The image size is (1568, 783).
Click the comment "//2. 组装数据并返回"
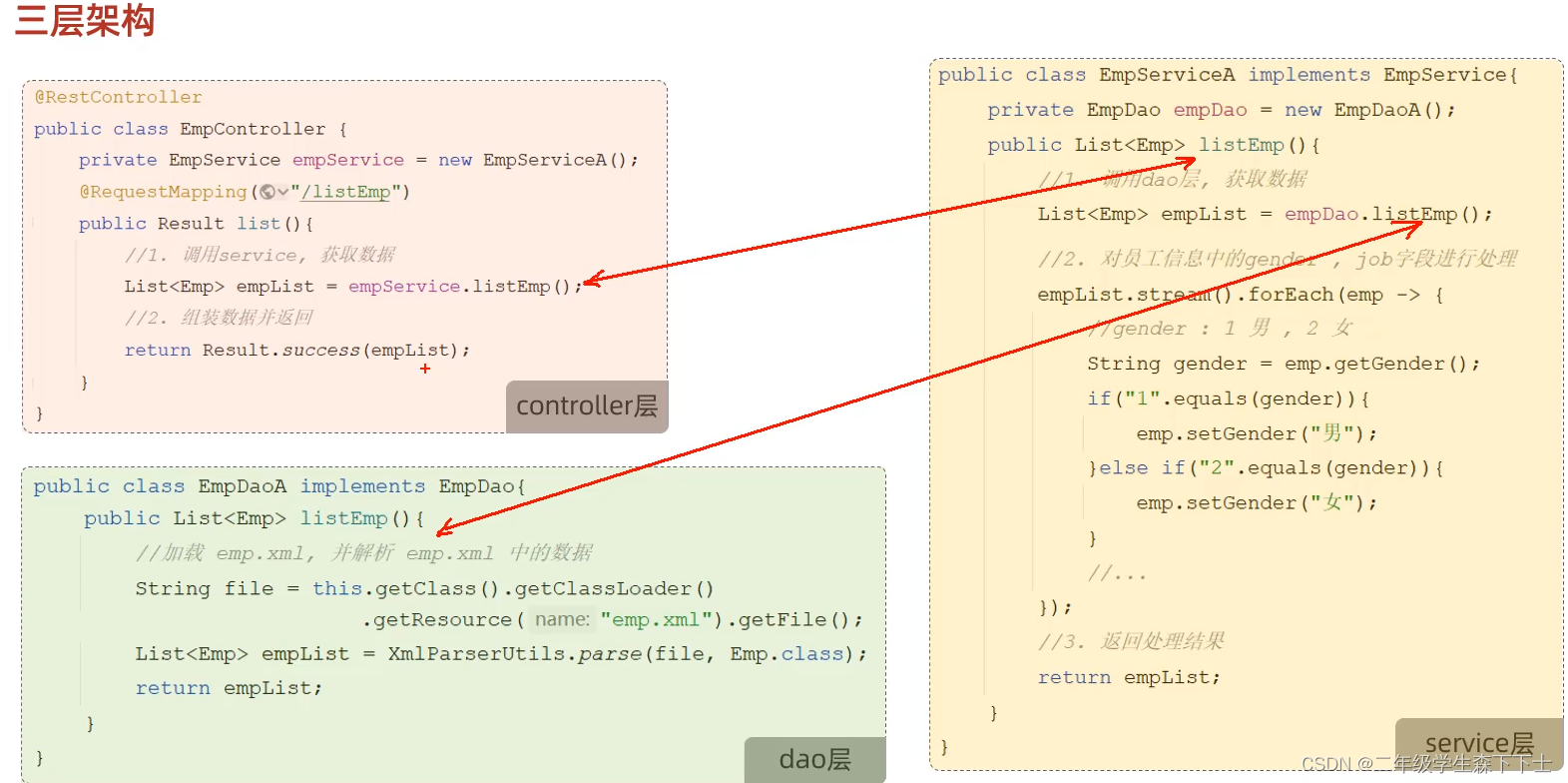(x=219, y=318)
